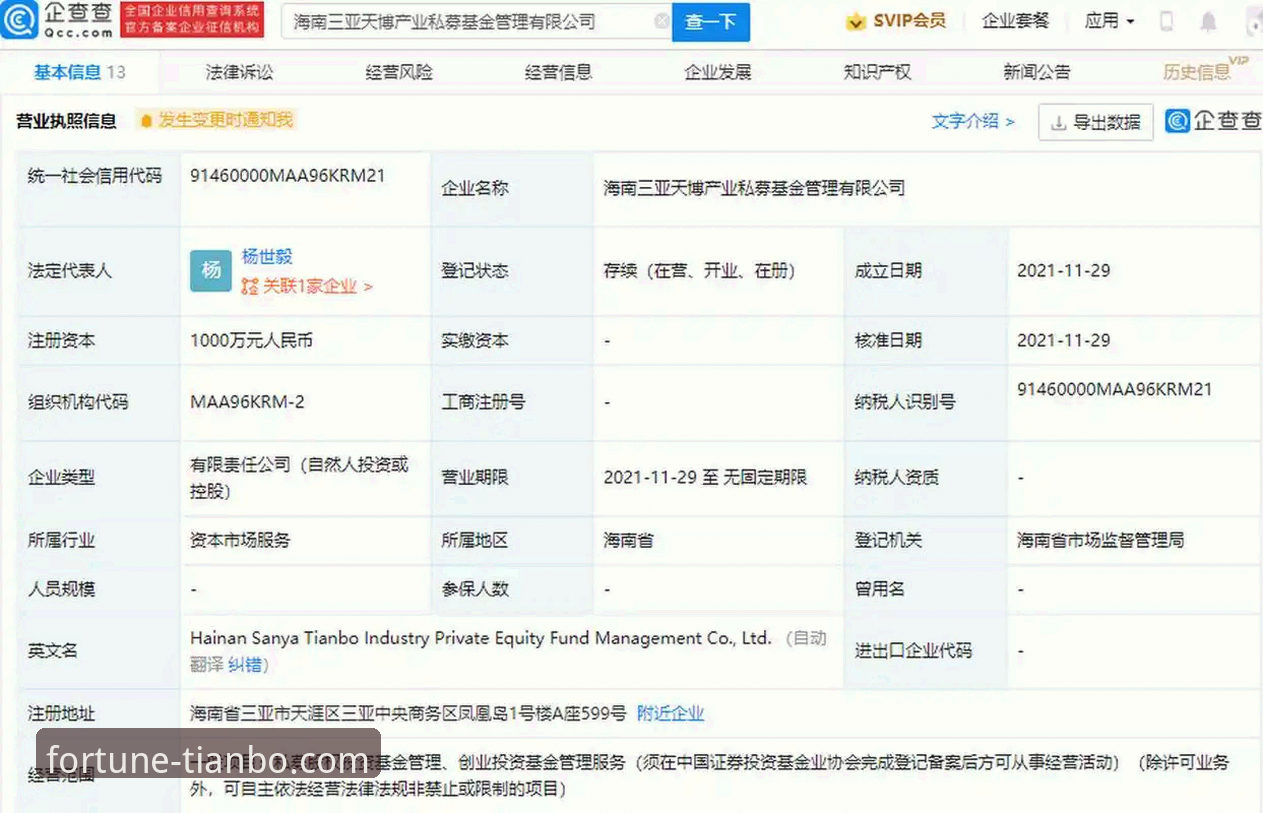Viewport: 1263px width, 813px height.
Task: Click 有限责任公司 enterprise type value
Action: pos(299,478)
